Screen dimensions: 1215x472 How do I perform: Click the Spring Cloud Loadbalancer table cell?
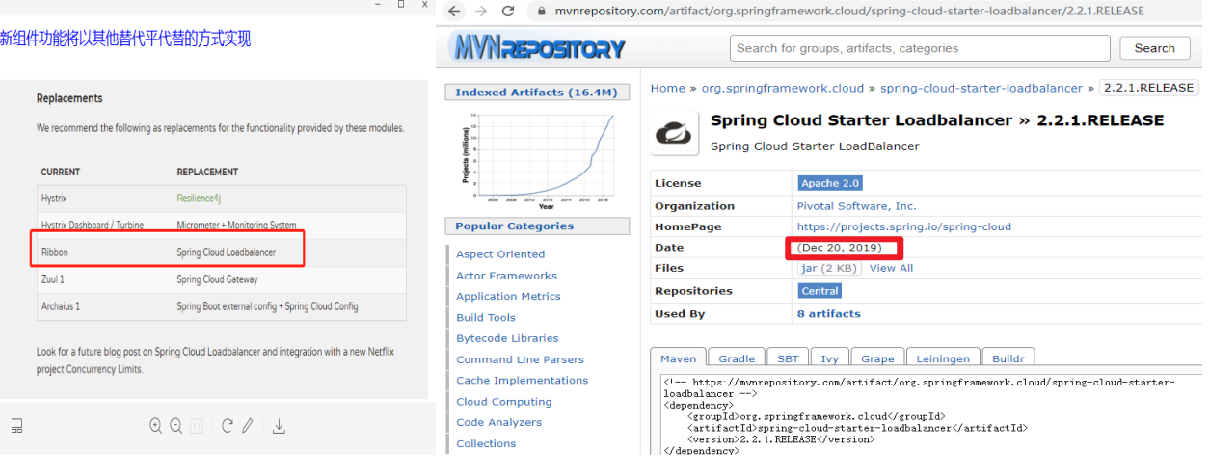click(x=226, y=252)
